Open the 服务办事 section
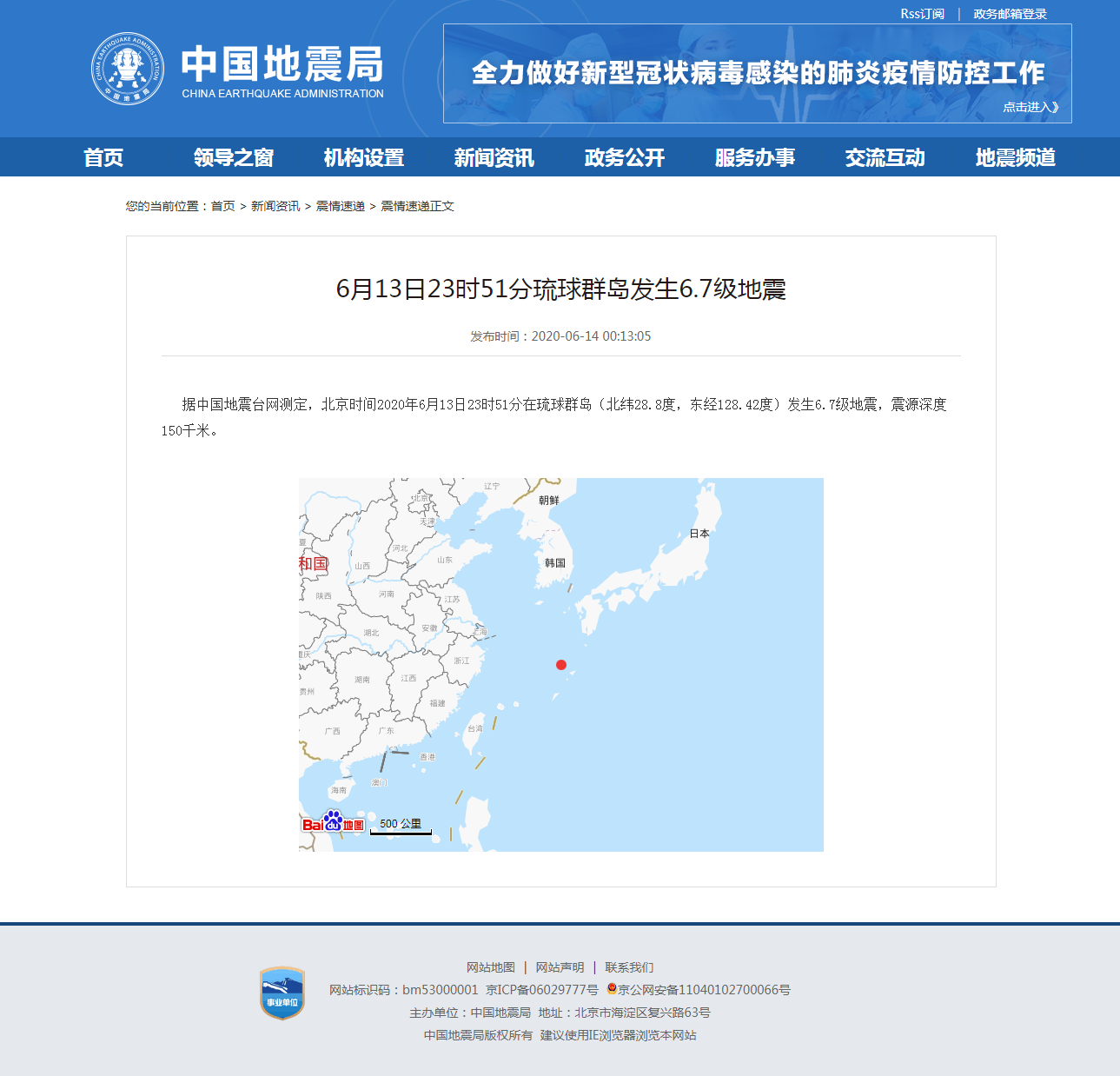 [755, 157]
